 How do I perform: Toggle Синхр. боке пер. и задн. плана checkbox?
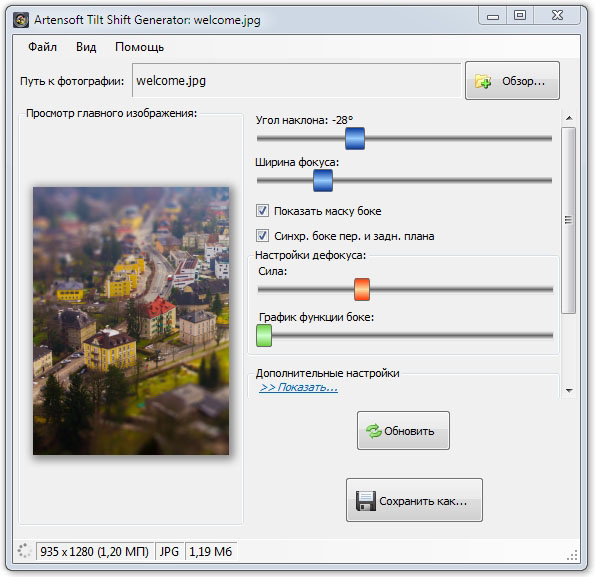click(262, 236)
